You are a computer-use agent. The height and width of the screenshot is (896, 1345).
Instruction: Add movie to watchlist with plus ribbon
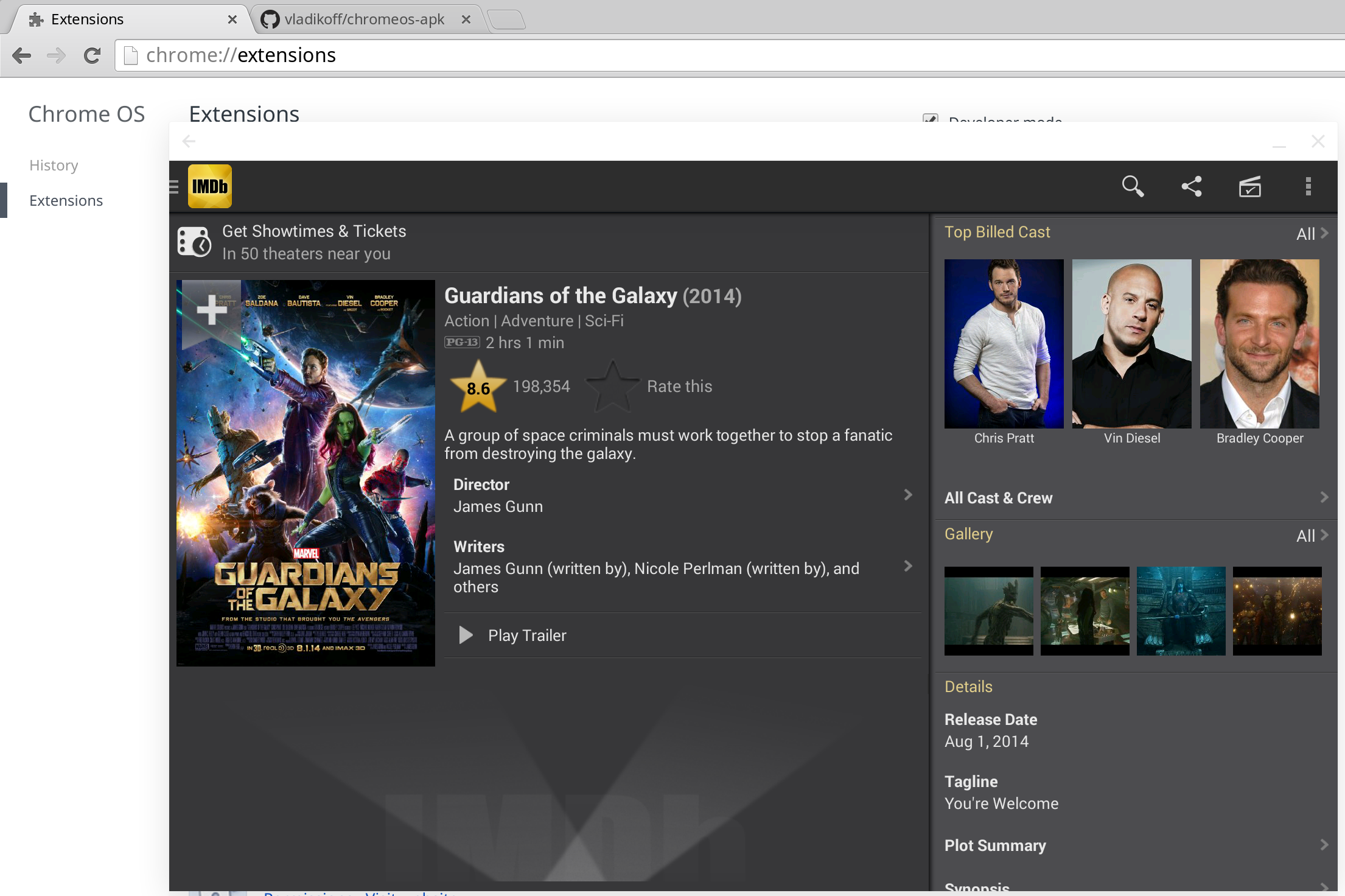(211, 311)
